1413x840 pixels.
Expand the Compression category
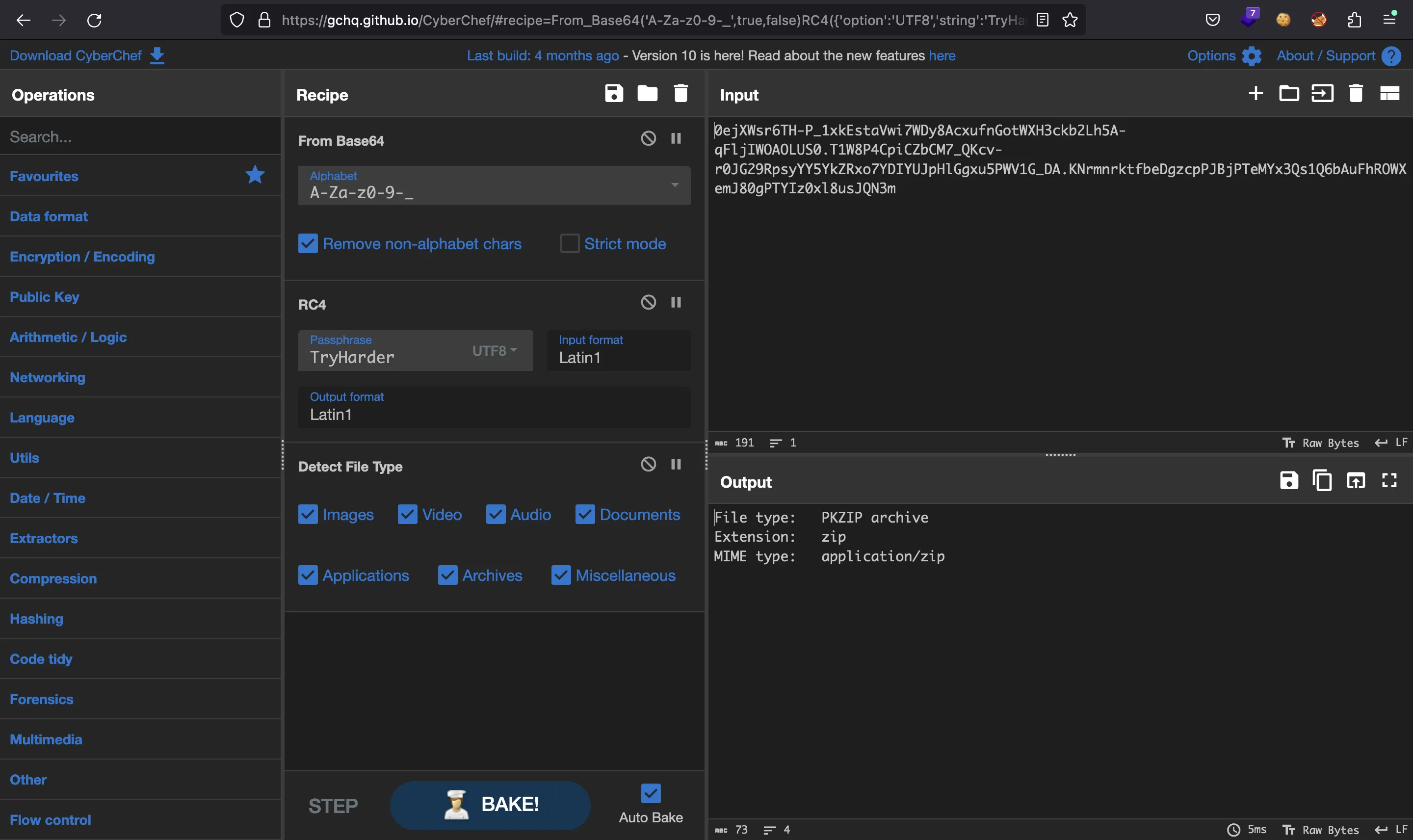pos(140,578)
